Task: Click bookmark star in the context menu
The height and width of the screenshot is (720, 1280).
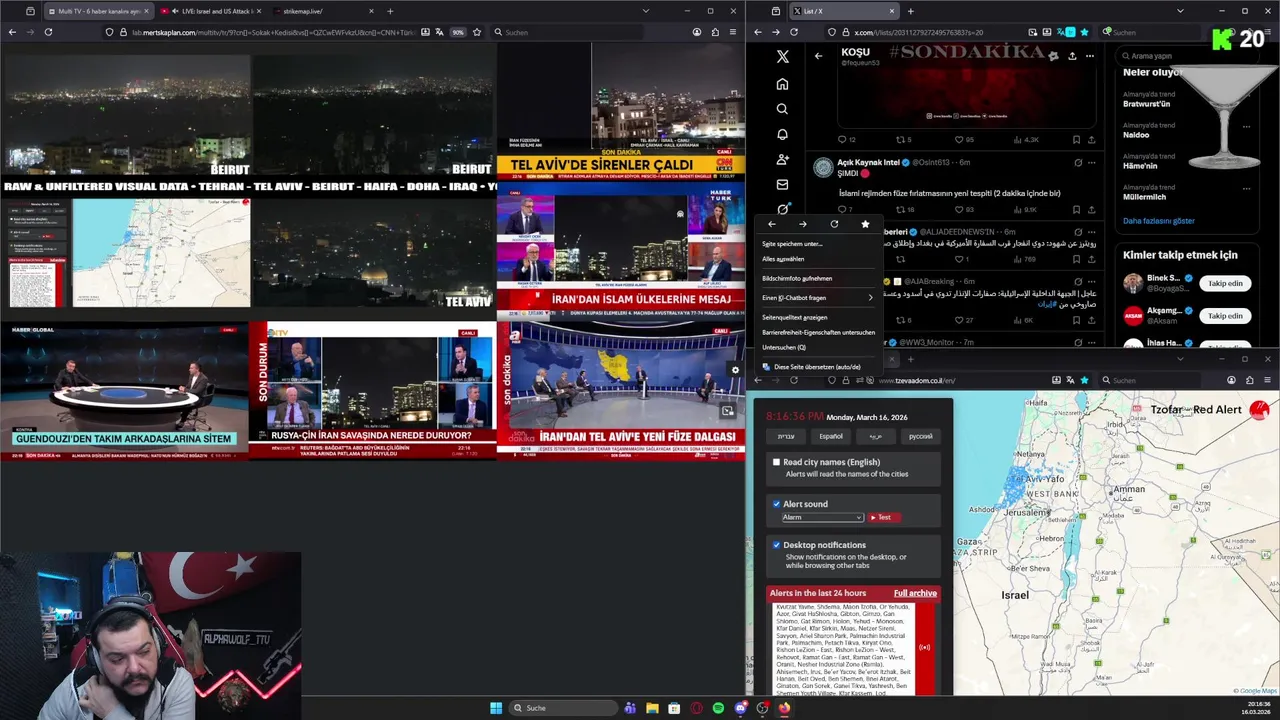Action: pyautogui.click(x=865, y=224)
